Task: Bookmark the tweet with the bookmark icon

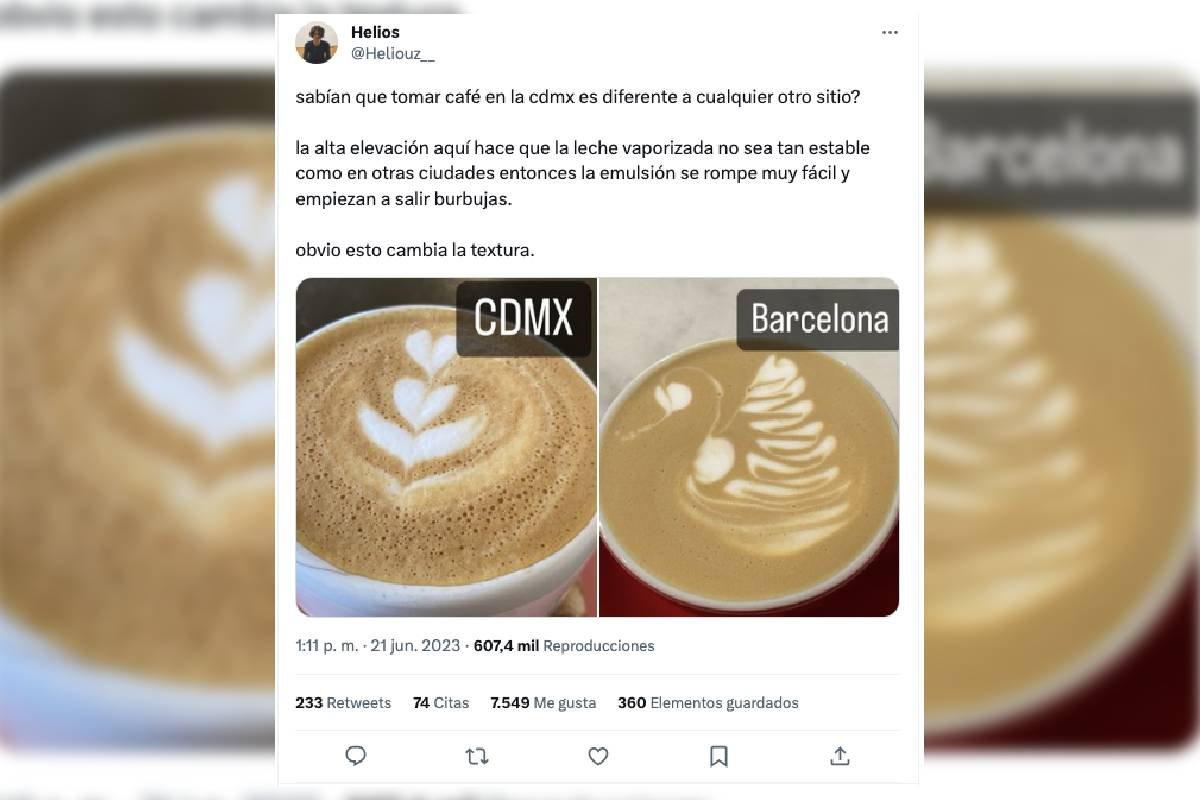Action: [x=719, y=756]
